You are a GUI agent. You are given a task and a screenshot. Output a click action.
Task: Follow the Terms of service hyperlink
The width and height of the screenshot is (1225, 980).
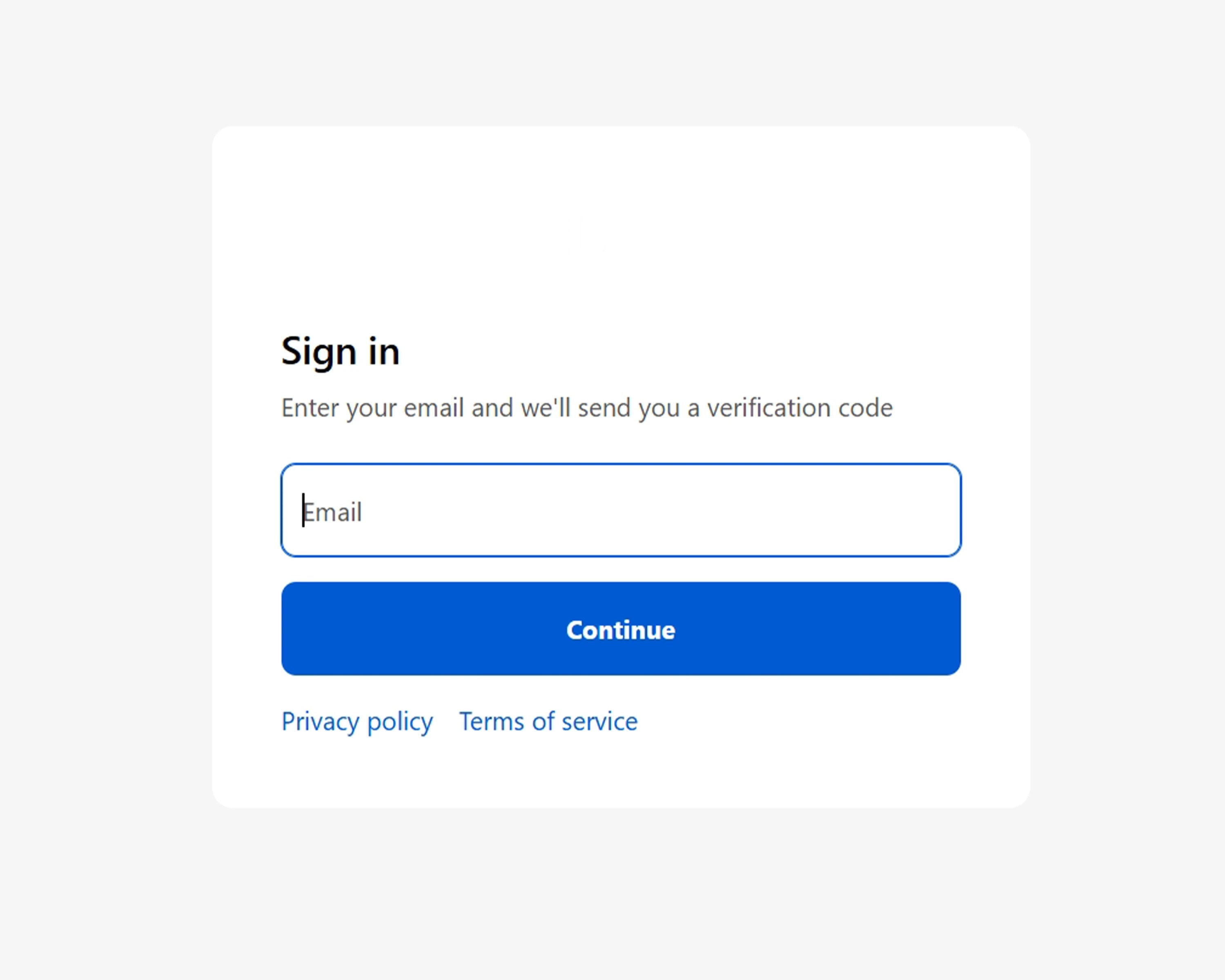(548, 722)
